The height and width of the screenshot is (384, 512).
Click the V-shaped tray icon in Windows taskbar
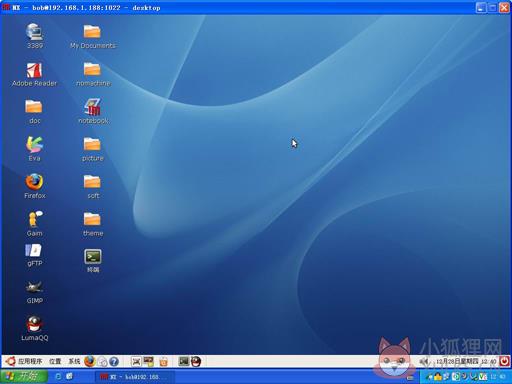coord(483,377)
